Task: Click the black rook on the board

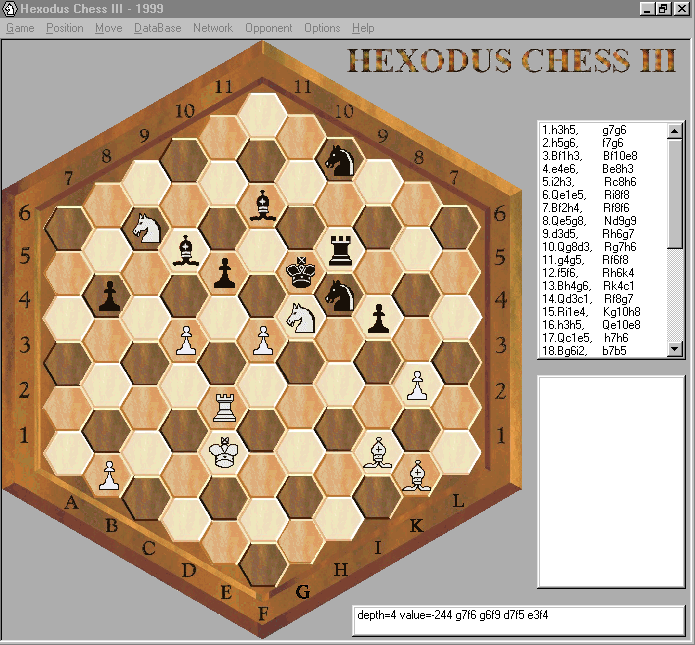Action: (x=340, y=251)
